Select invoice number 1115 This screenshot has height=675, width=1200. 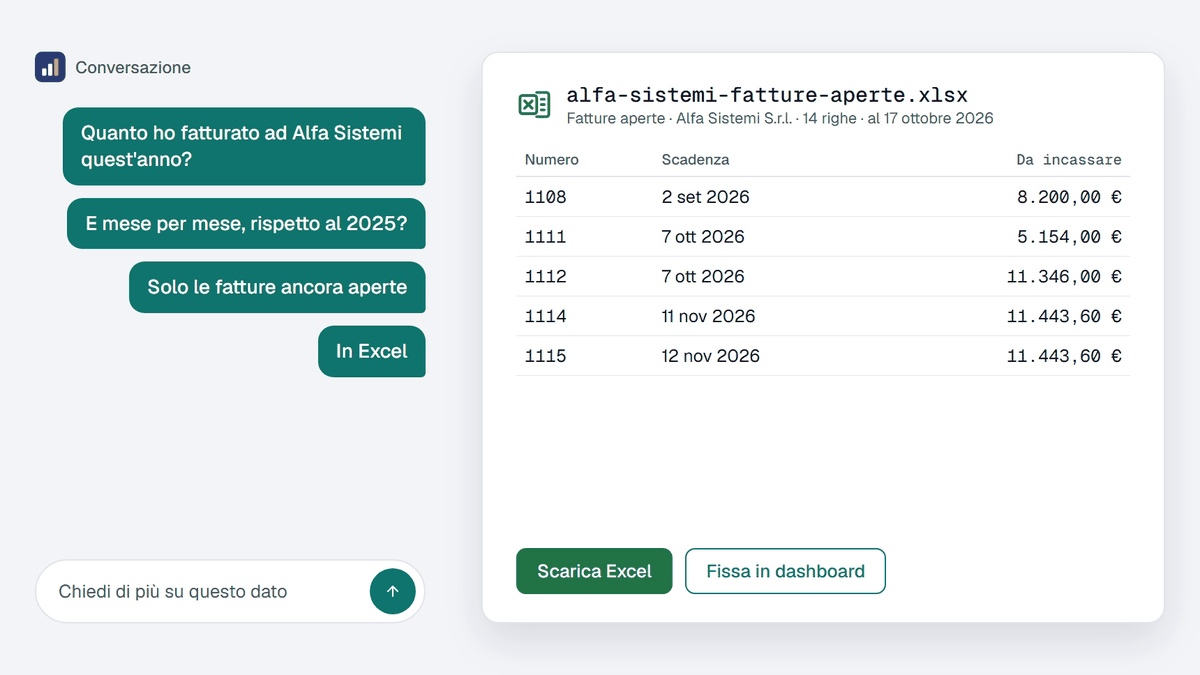pyautogui.click(x=545, y=356)
